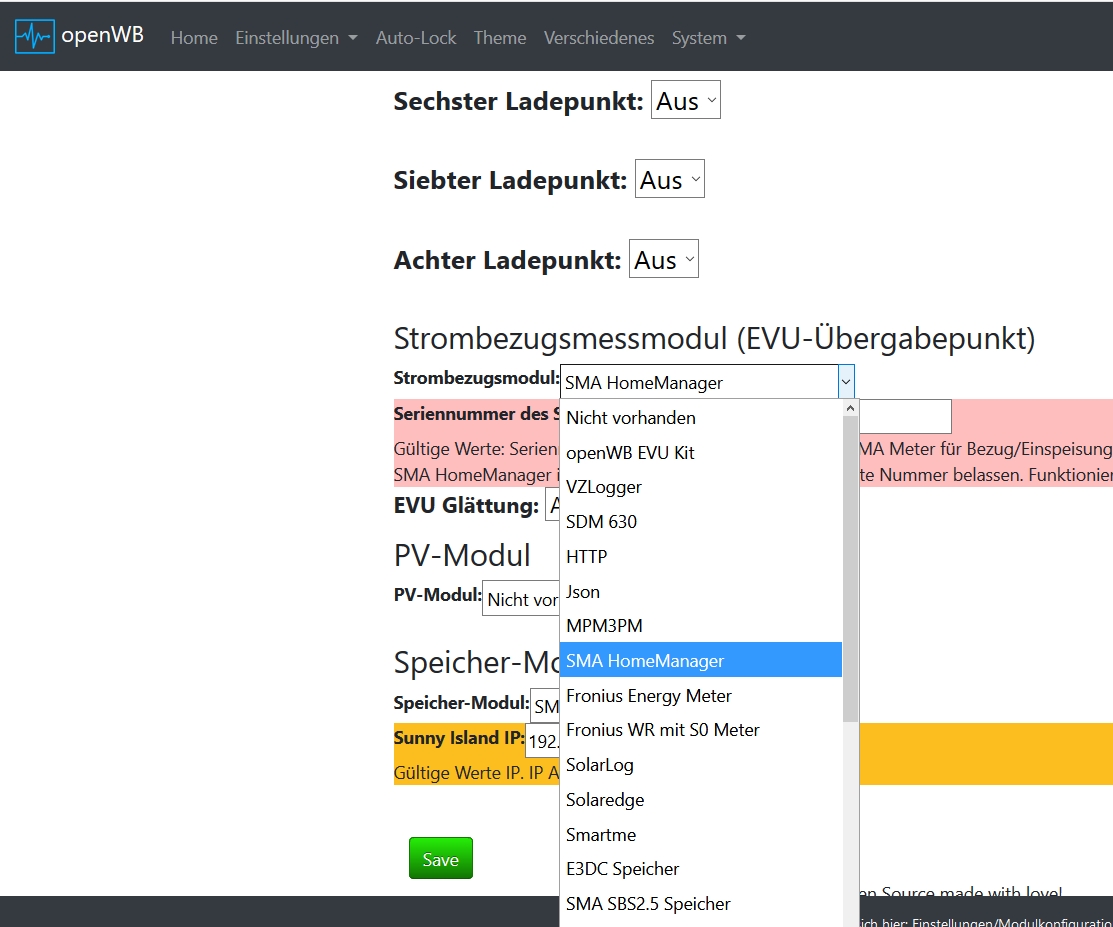The width and height of the screenshot is (1113, 927).
Task: Choose 'SDM 630' from the list
Action: (701, 522)
